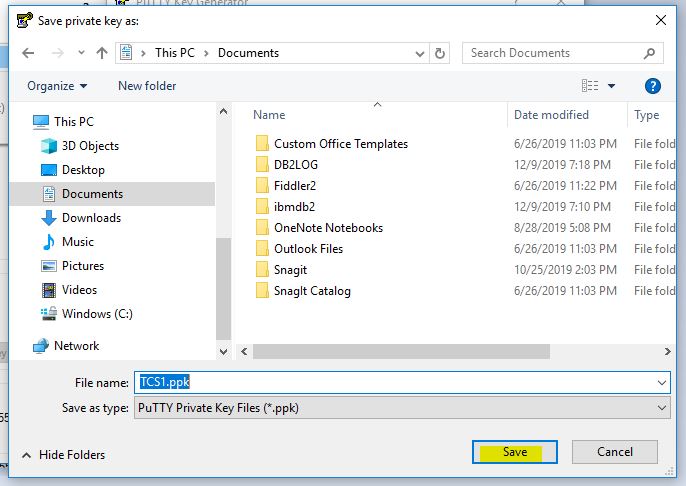The image size is (686, 486).
Task: Change the view layout icon
Action: [x=590, y=86]
